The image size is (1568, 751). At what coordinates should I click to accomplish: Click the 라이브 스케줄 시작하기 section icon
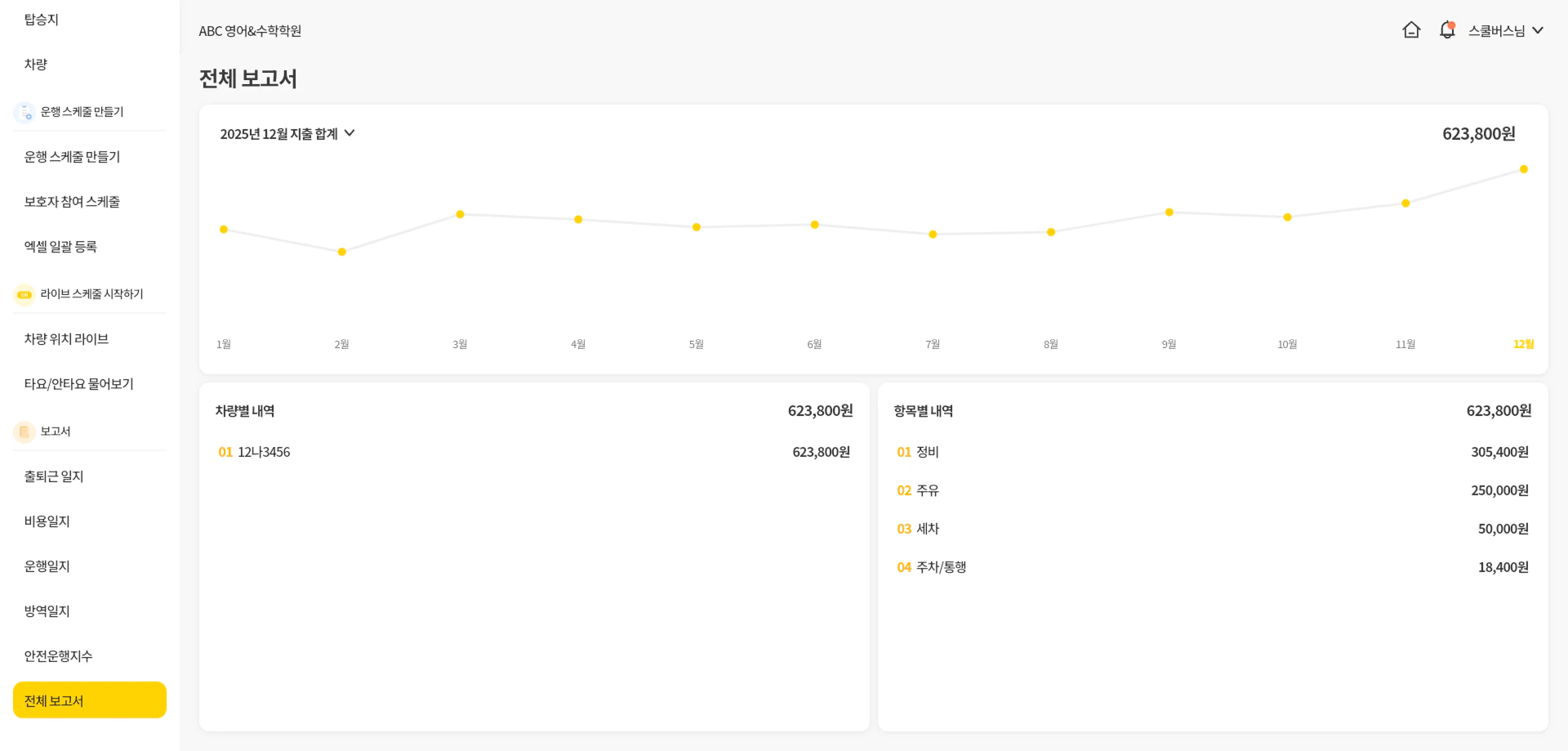[x=24, y=294]
